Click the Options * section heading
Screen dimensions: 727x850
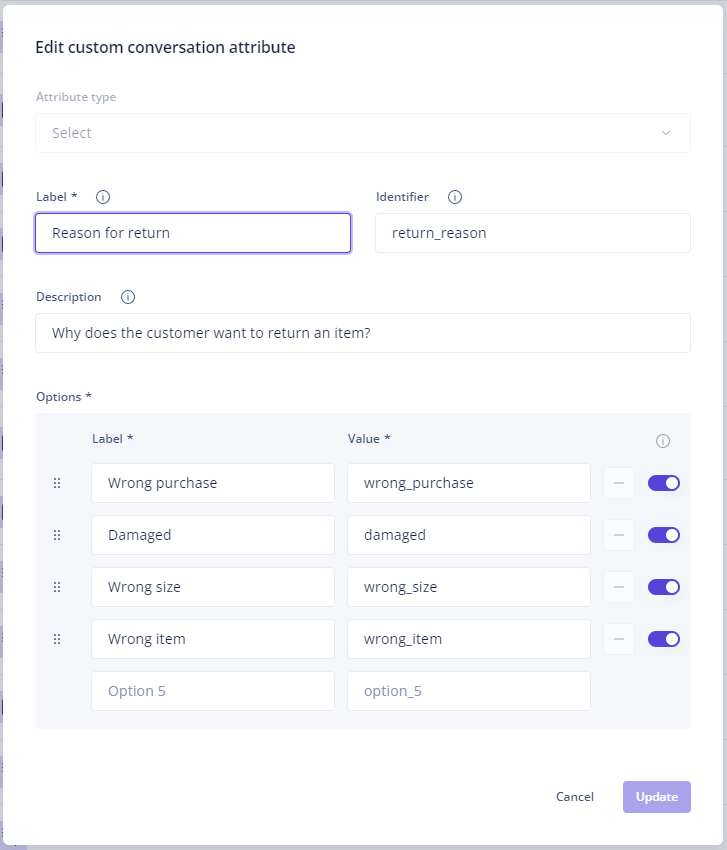point(64,397)
